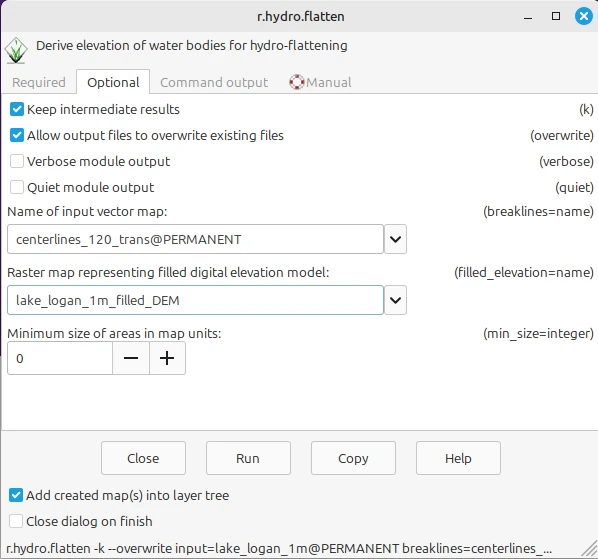Open the filled elevation raster dropdown
This screenshot has height=559, width=598.
click(x=395, y=300)
